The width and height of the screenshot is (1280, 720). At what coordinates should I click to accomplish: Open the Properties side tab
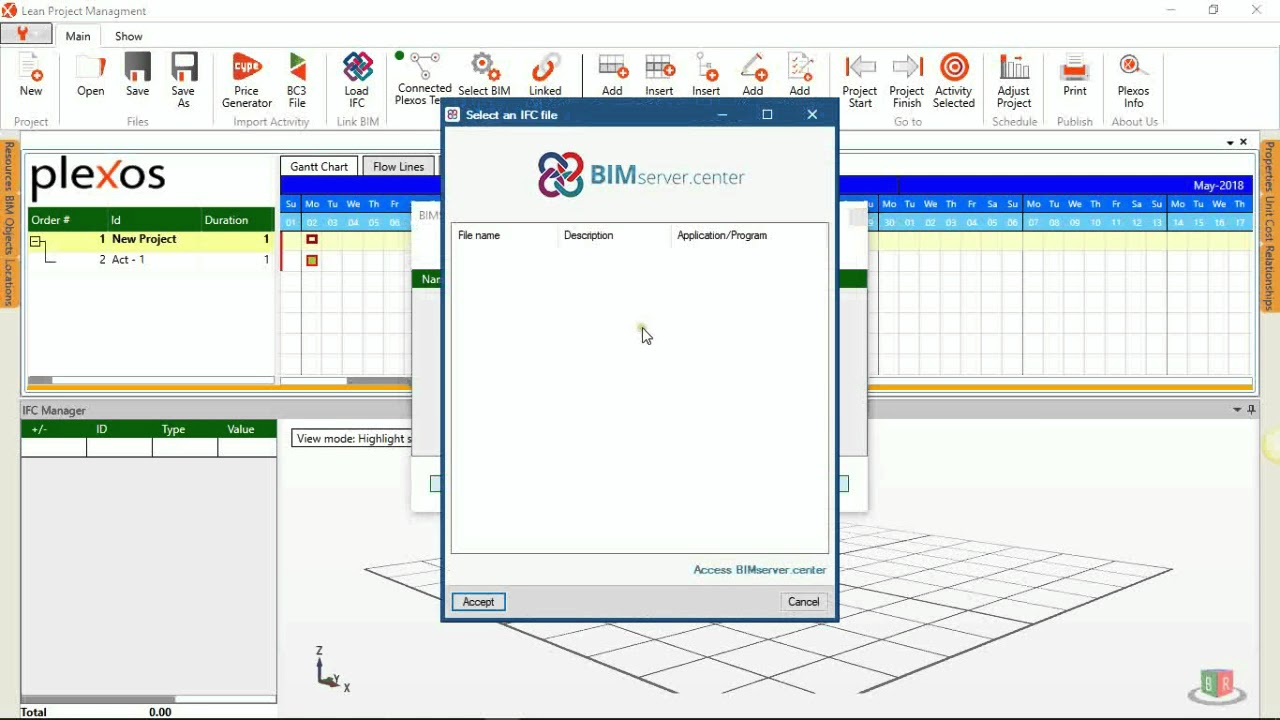pyautogui.click(x=1270, y=165)
